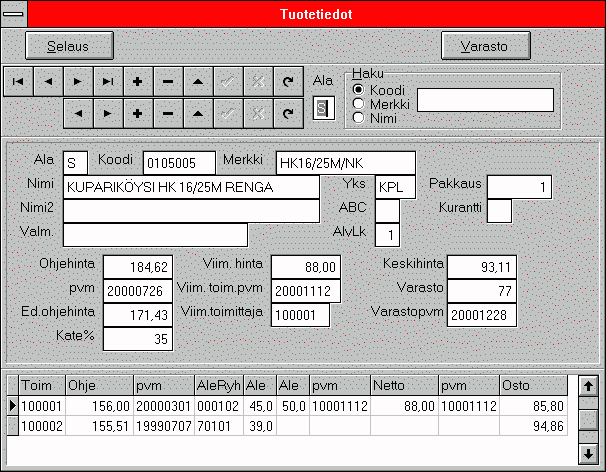Choose the Nimi search option
This screenshot has width=606, height=472.
[359, 118]
